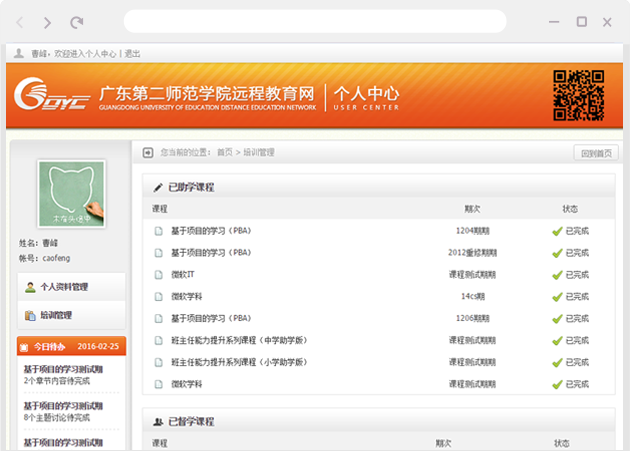Screen dimensions: 630x451
Task: Open todo item 2个章节内容待完成
Action: pyautogui.click(x=58, y=380)
